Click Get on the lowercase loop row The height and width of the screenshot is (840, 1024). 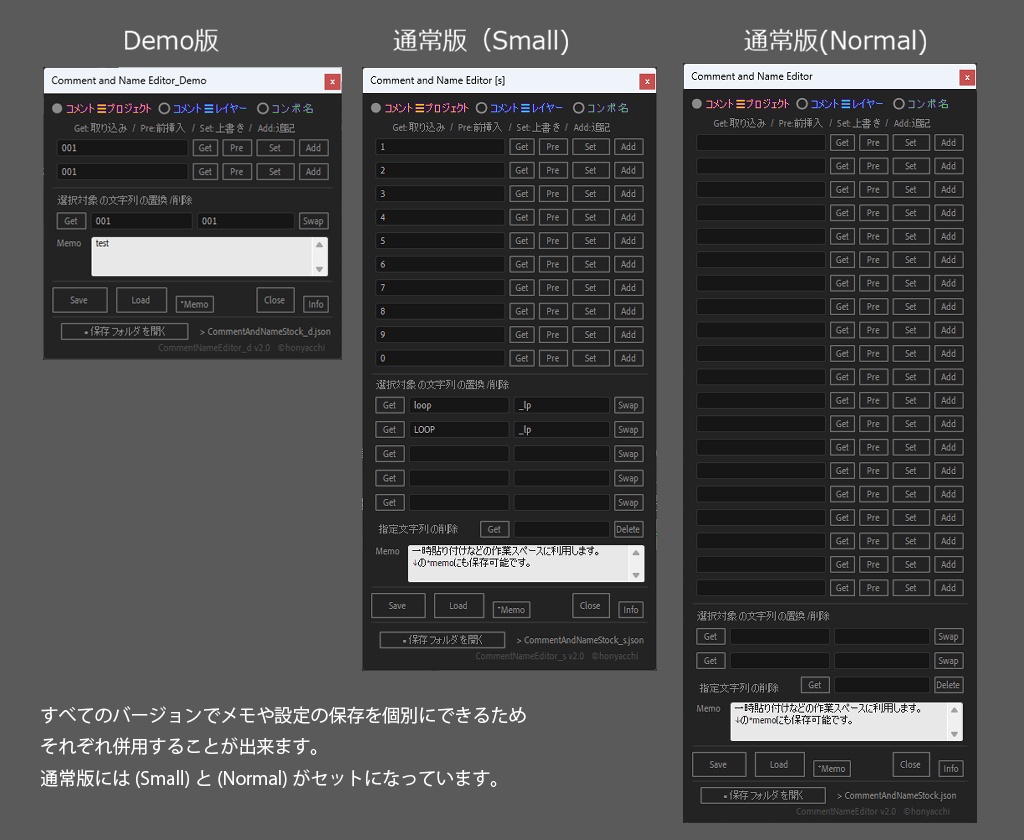[390, 406]
